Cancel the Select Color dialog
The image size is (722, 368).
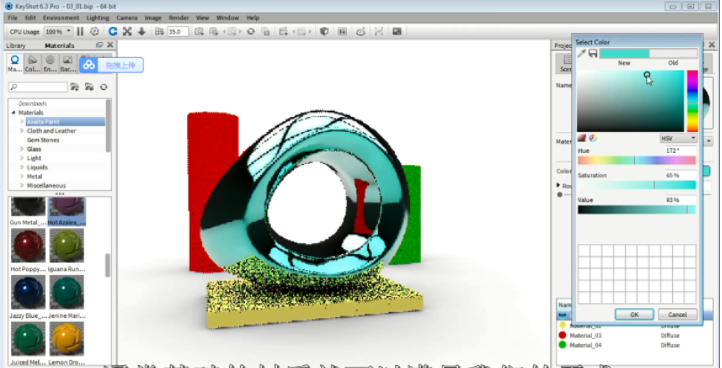[677, 315]
